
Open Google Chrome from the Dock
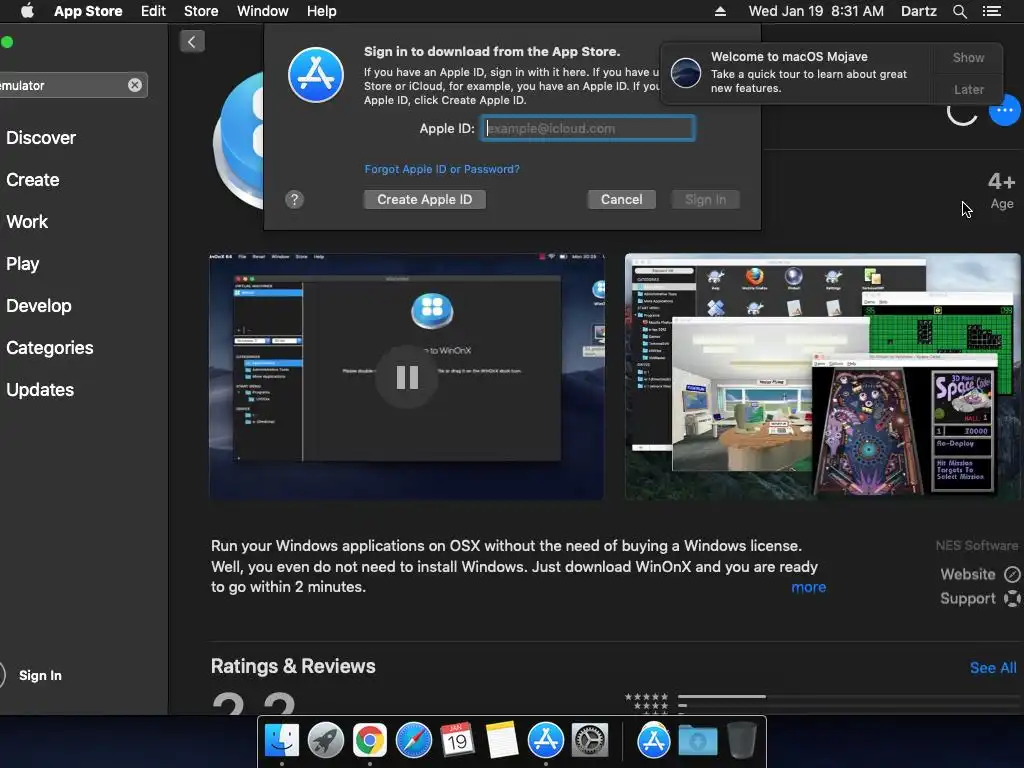370,741
